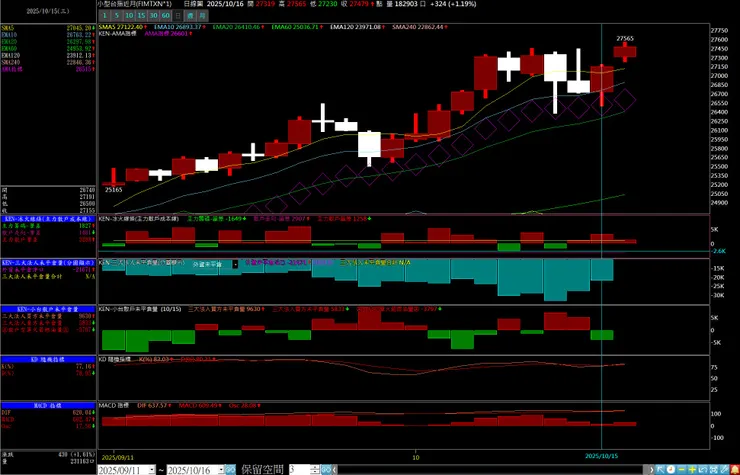Click GO button after the date range
Viewport: 740px width, 475px height.
(230, 470)
